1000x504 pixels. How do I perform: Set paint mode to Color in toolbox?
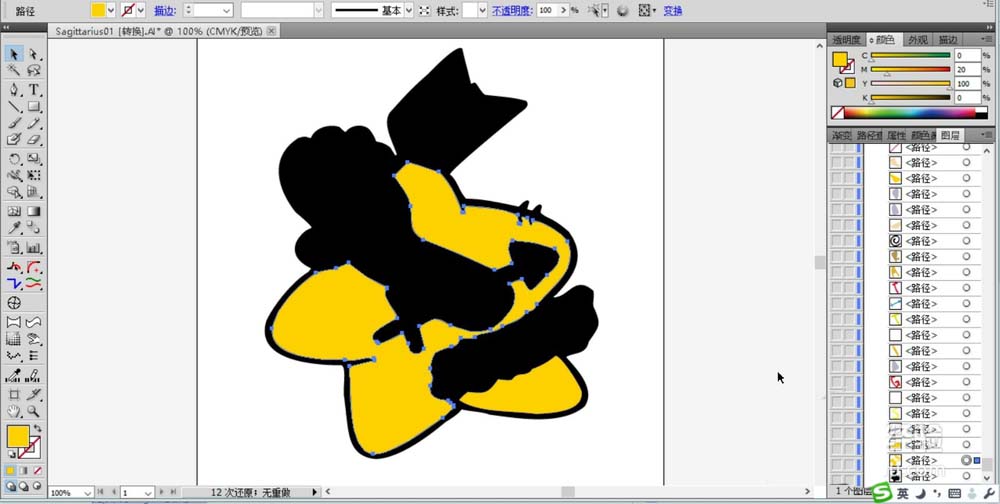pyautogui.click(x=10, y=471)
